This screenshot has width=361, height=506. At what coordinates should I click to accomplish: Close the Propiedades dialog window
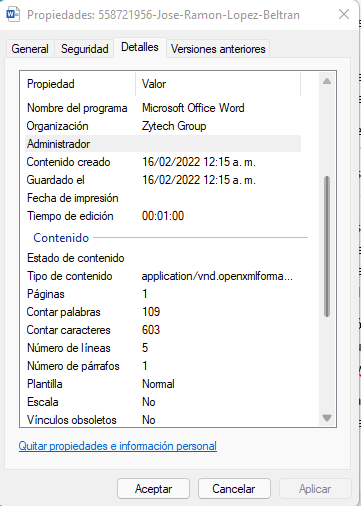point(344,14)
